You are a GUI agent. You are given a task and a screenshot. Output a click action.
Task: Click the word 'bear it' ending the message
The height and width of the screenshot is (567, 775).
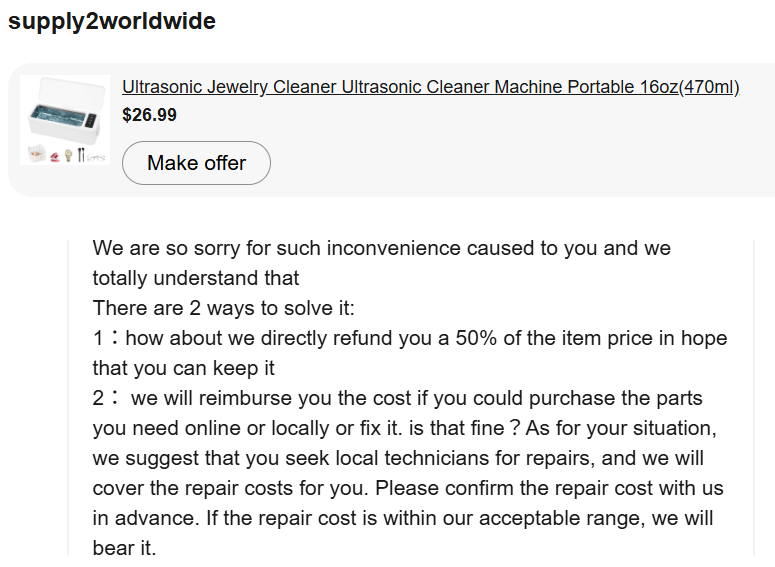(x=124, y=548)
